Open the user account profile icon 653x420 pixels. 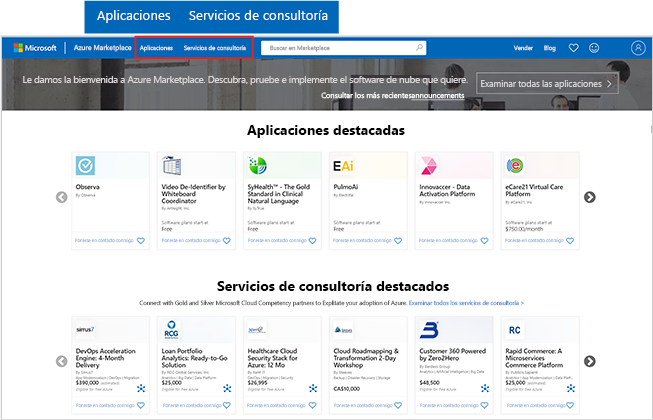638,48
